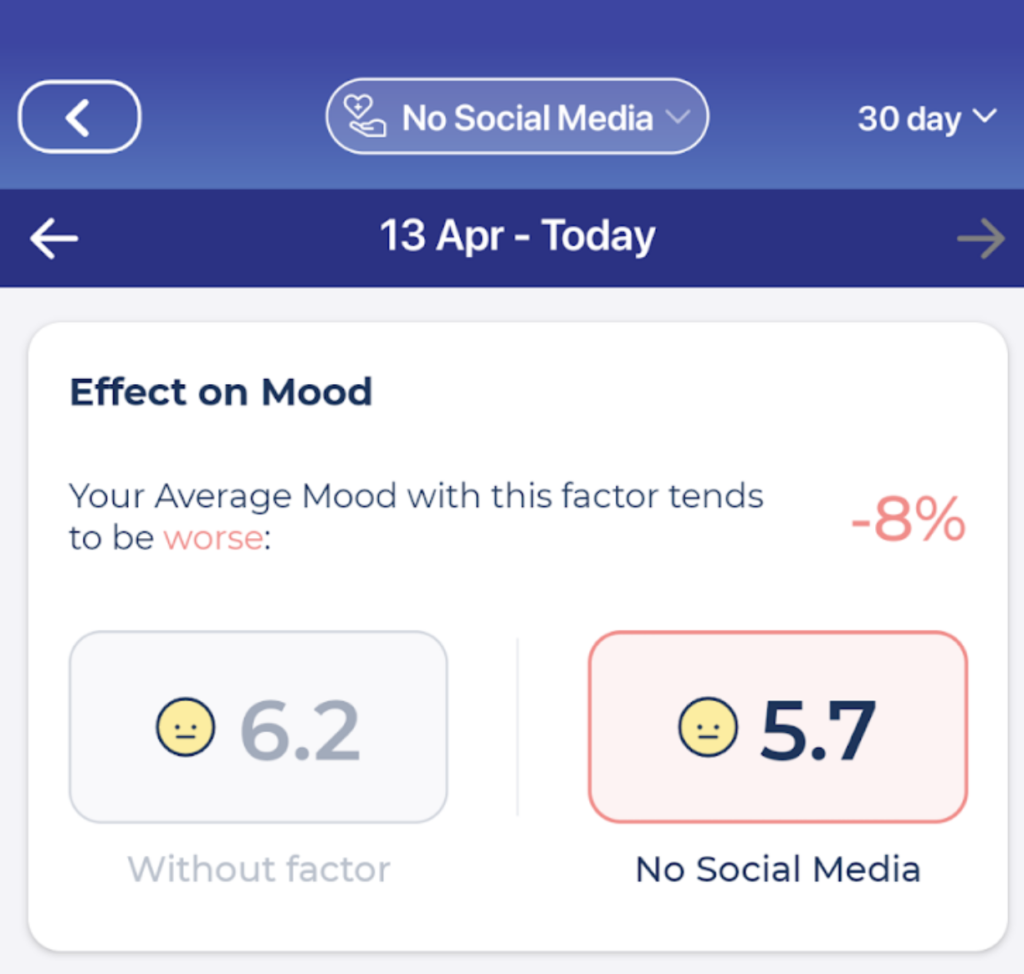Select the Without factor mood card
This screenshot has width=1024, height=974.
coord(258,728)
